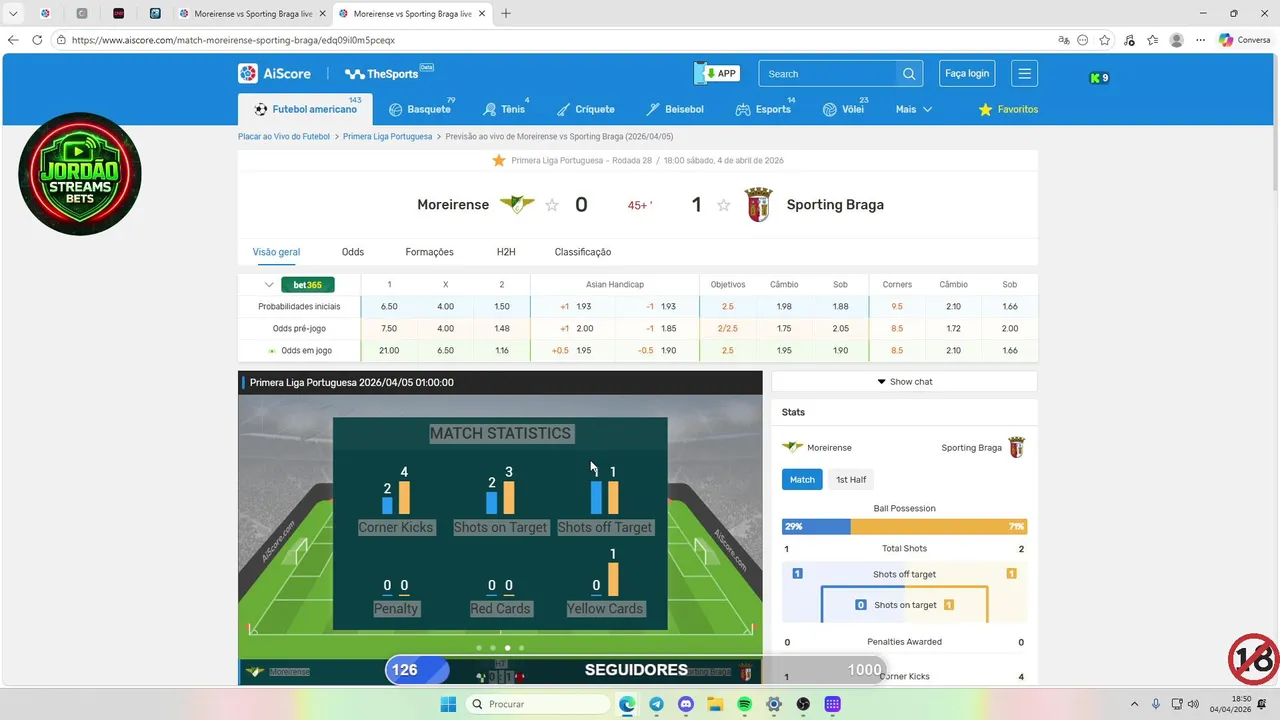Reload the page

pyautogui.click(x=37, y=40)
